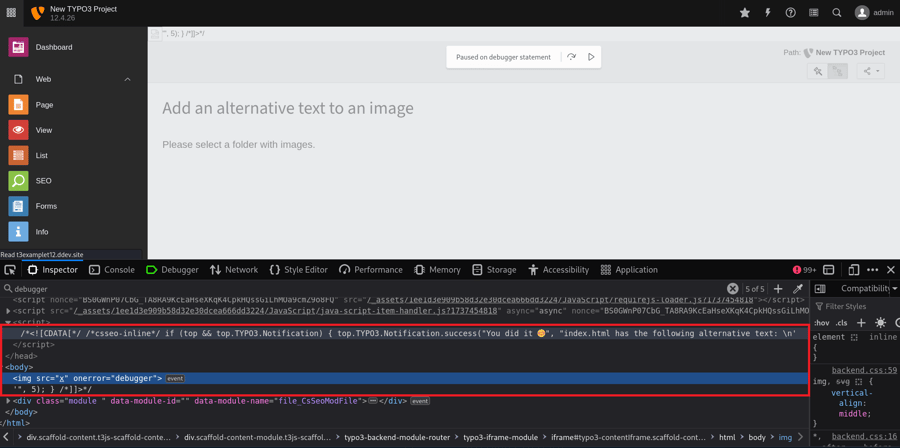Pick color with the eyedropper icon
Viewport: 900px width, 448px height.
[798, 289]
